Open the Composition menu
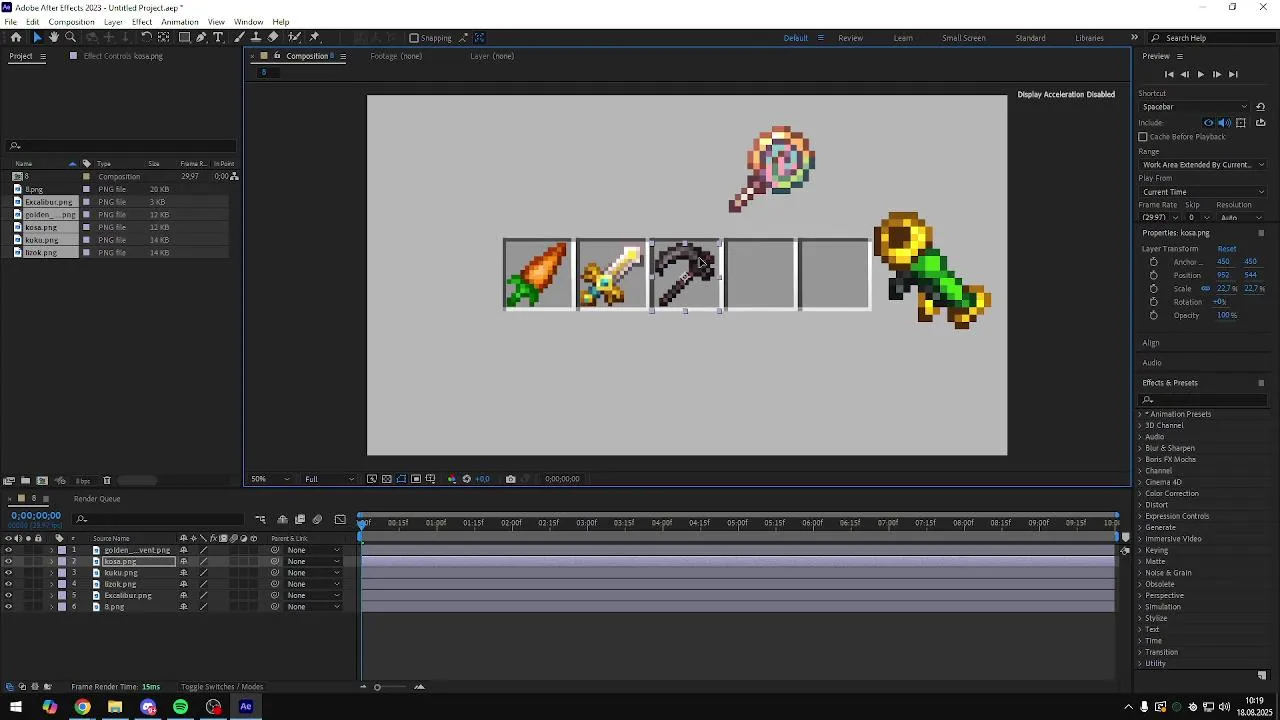 [x=71, y=22]
